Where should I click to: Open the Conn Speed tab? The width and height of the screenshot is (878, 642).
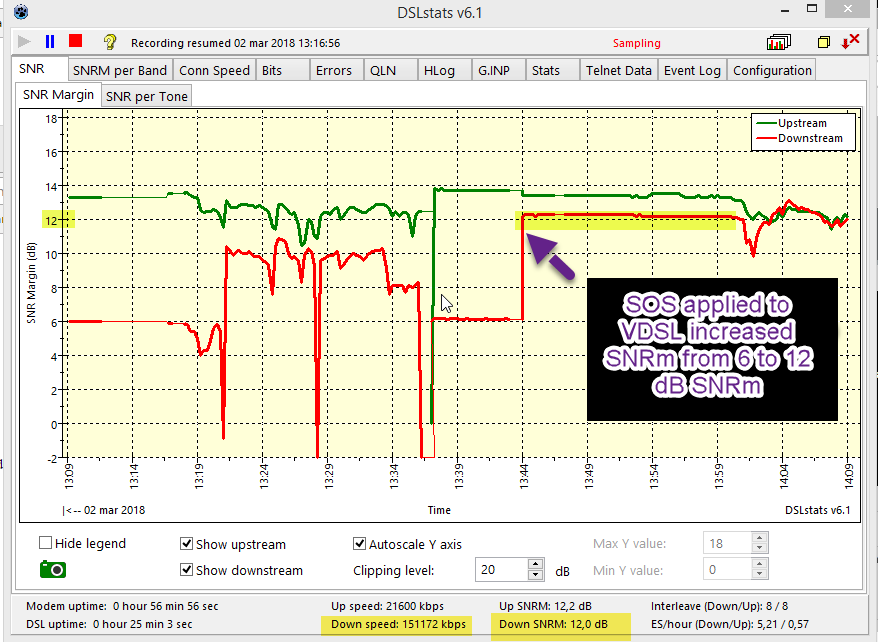point(214,71)
